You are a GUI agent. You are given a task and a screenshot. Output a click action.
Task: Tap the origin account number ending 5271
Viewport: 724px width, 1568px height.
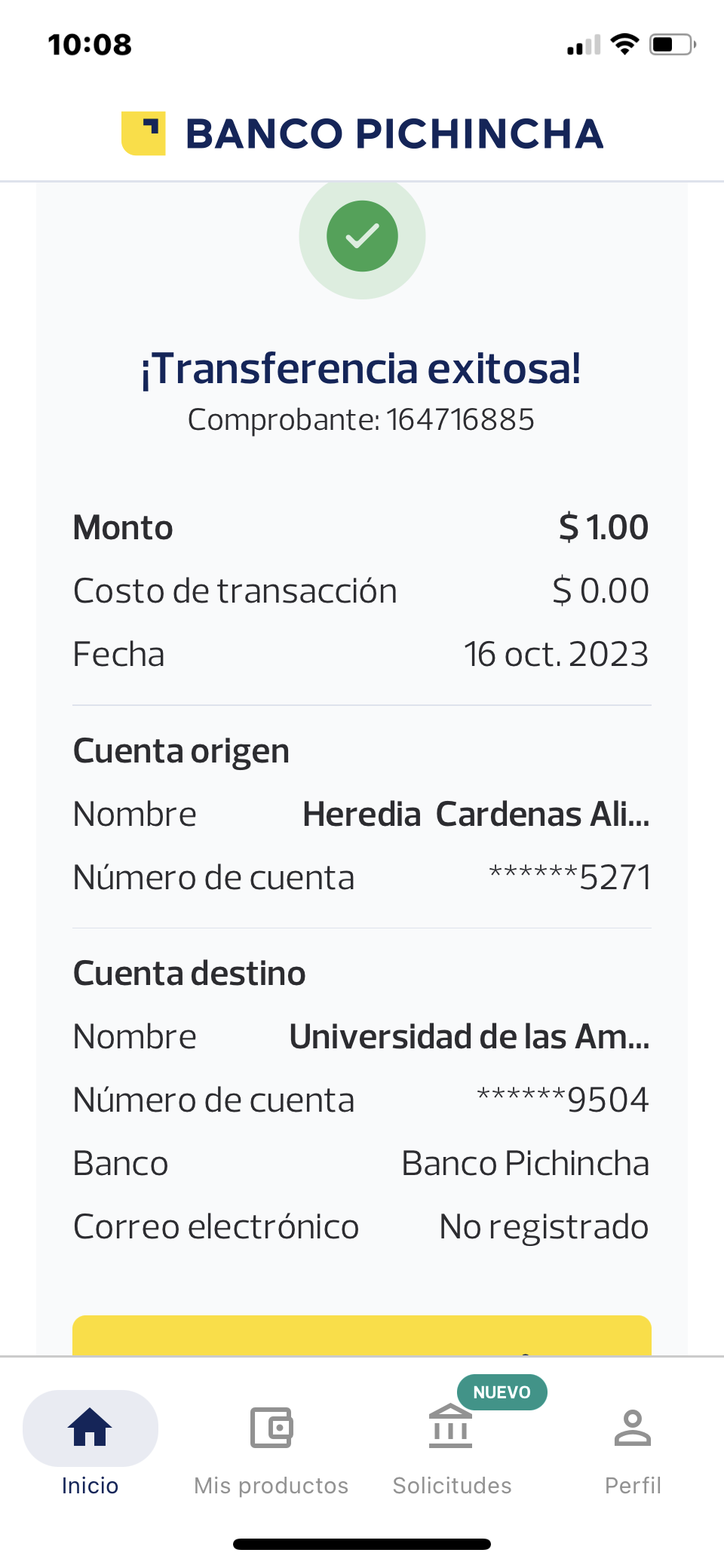569,877
